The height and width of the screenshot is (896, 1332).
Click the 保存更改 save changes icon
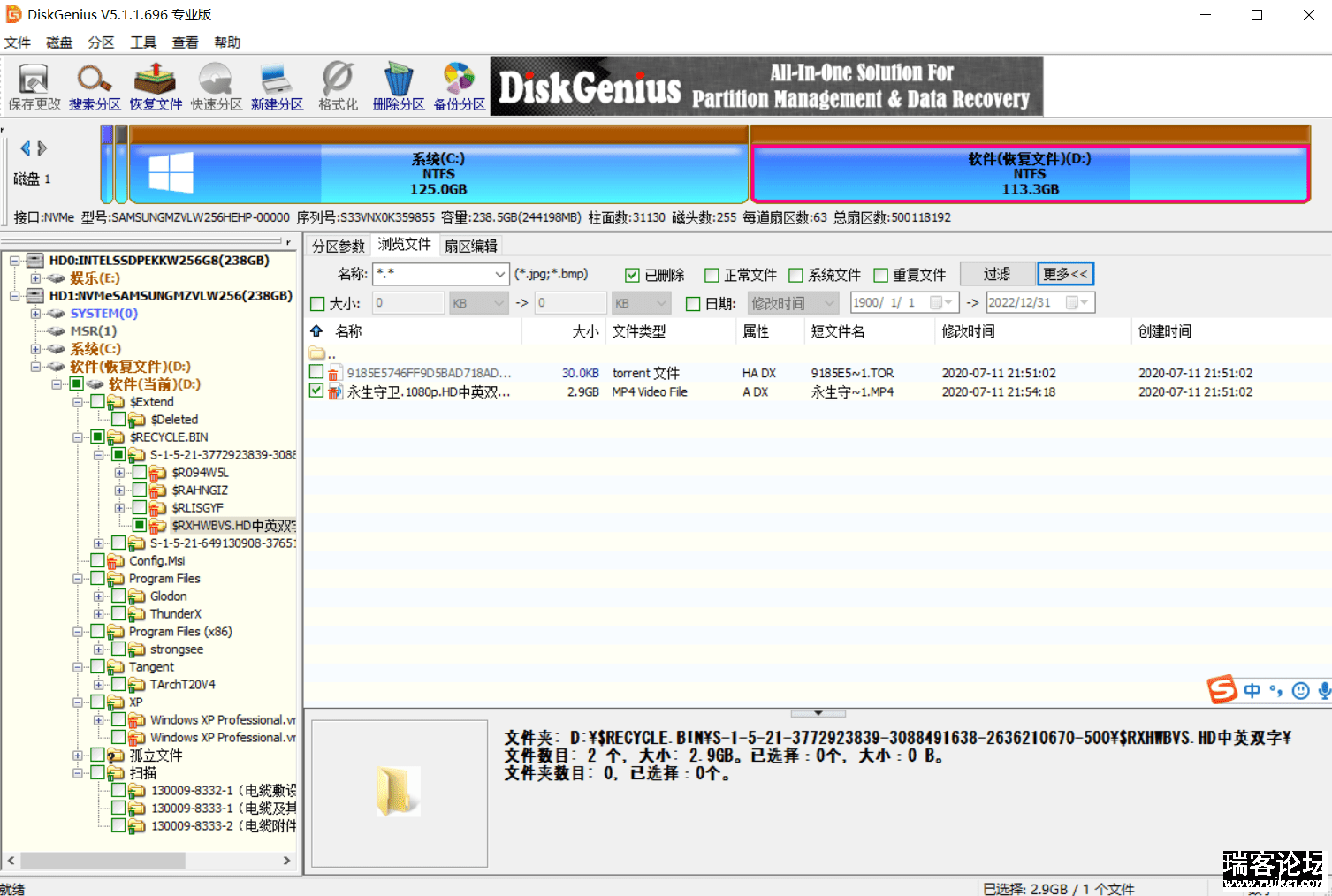point(34,87)
